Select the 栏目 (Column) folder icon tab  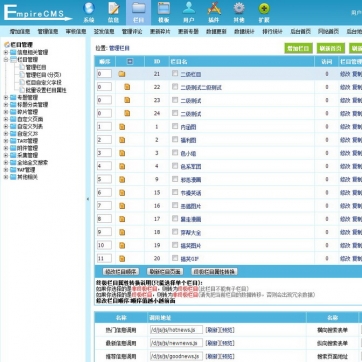coord(139,12)
